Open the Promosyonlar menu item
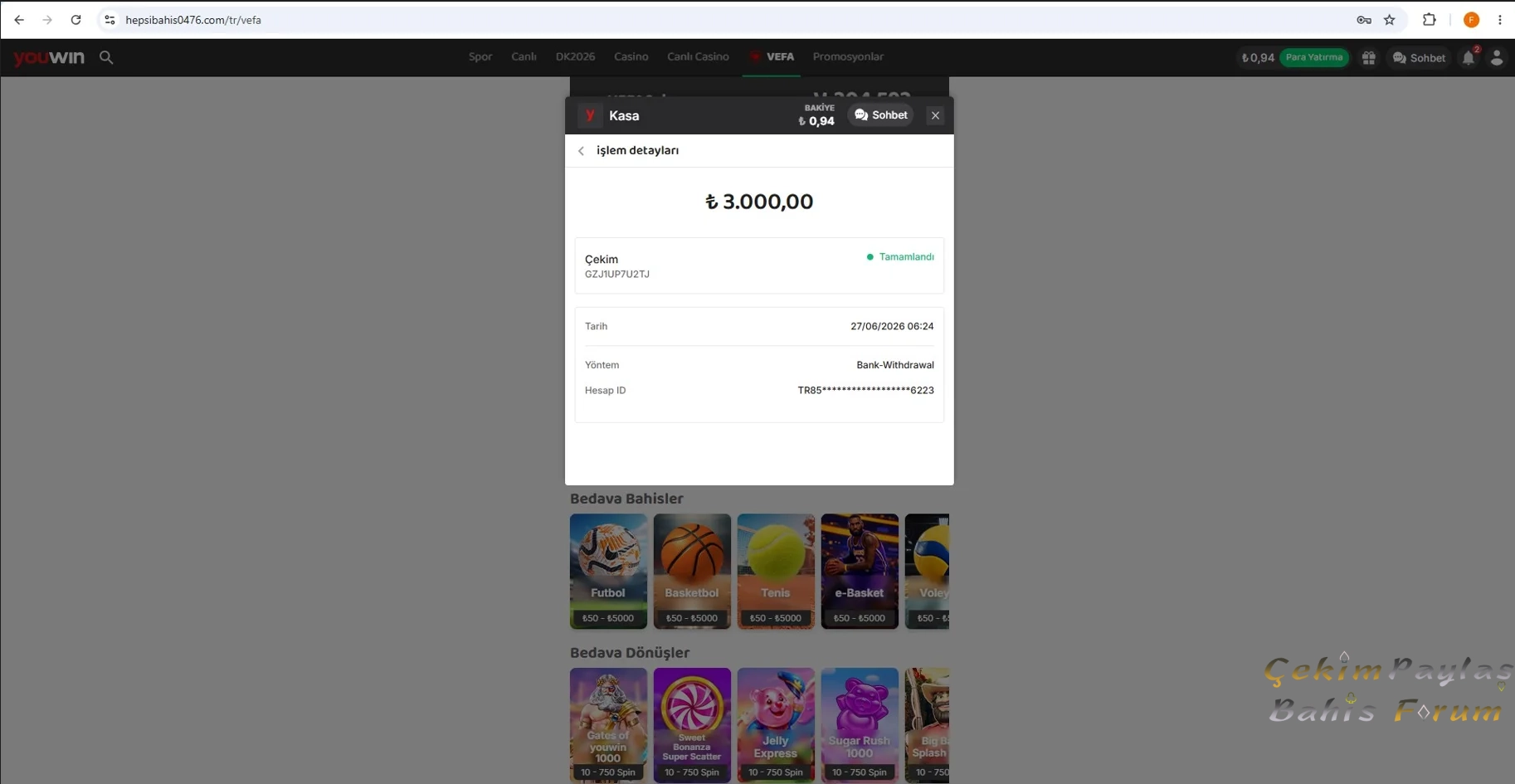The height and width of the screenshot is (784, 1515). click(x=848, y=56)
